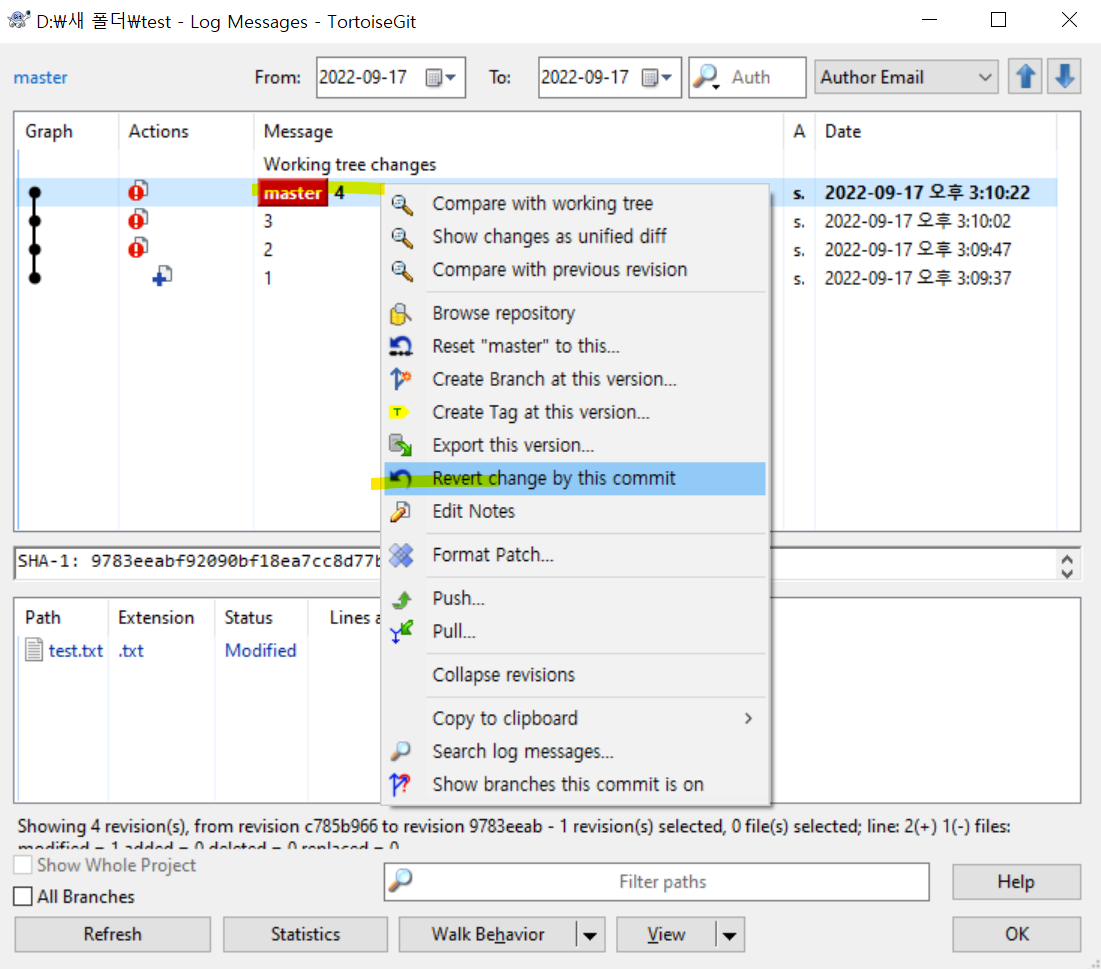Expand the Copy to clipboard submenu arrow
The height and width of the screenshot is (969, 1101).
pos(749,718)
